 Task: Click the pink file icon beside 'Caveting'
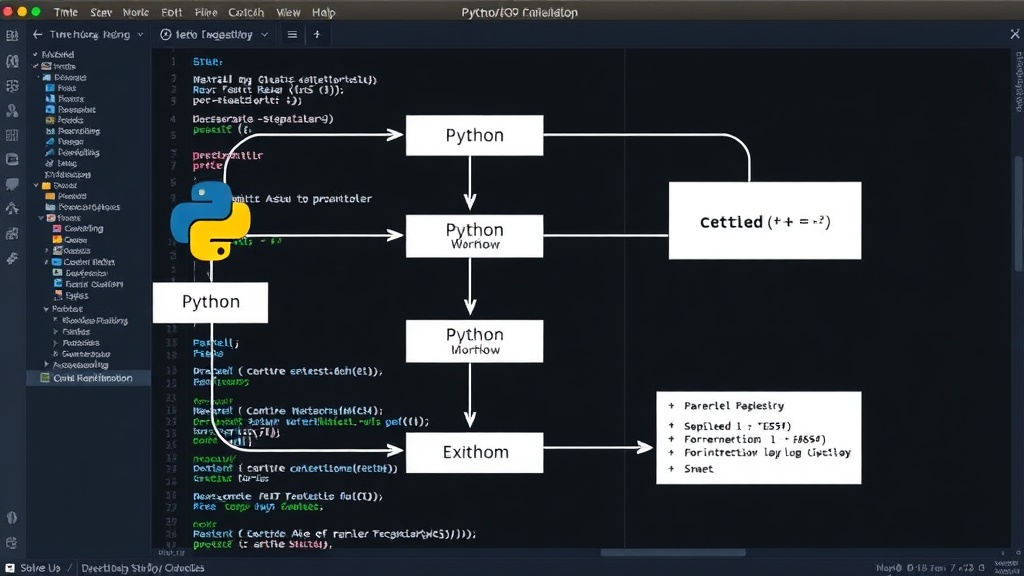click(57, 229)
